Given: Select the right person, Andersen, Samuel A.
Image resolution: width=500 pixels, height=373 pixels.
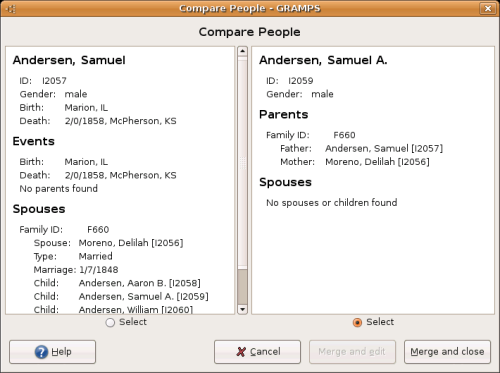Looking at the screenshot, I should coord(357,322).
